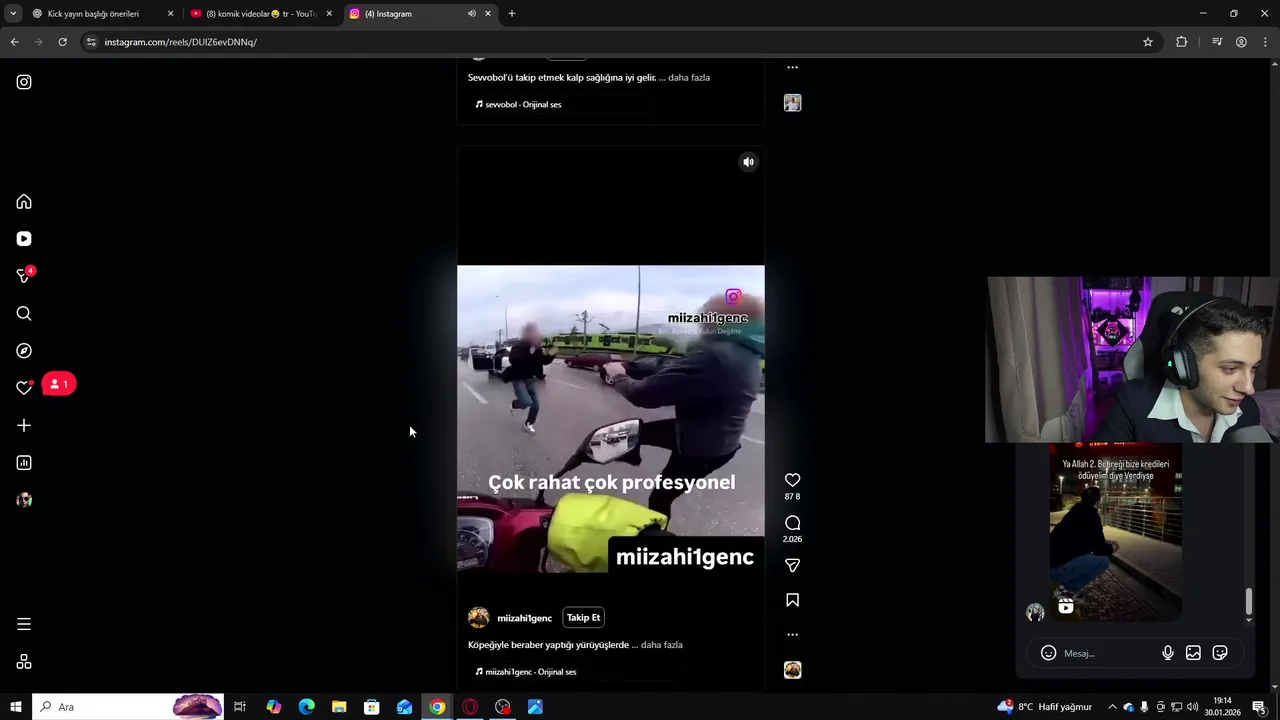
Task: Save the reel with bookmark icon
Action: click(792, 600)
